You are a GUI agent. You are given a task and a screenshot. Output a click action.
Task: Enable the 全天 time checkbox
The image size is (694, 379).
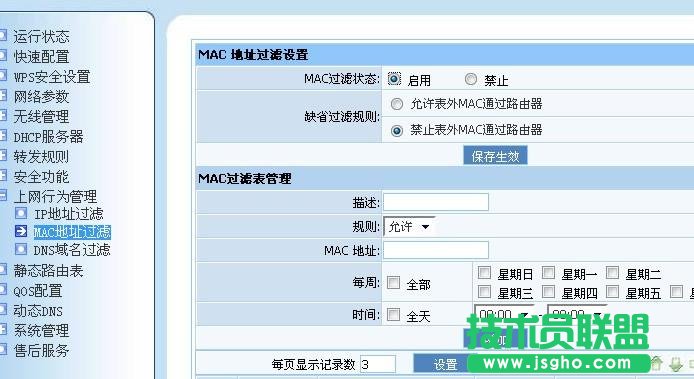tap(393, 314)
